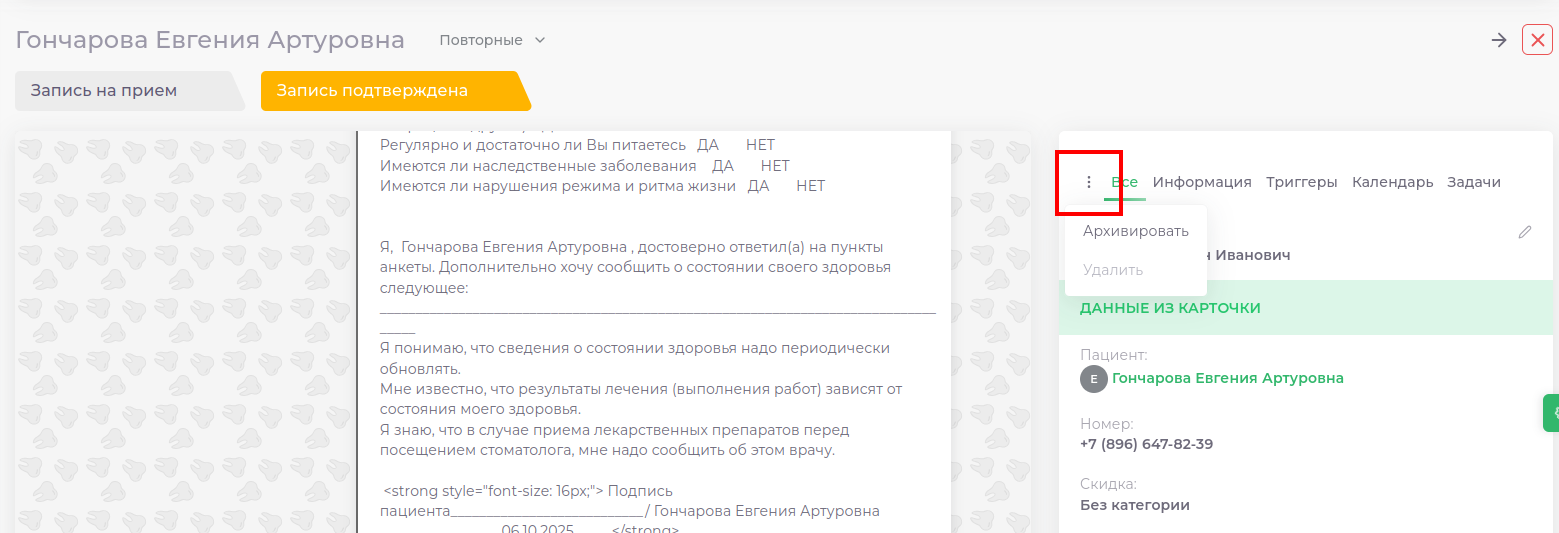Screen dimensions: 1559x533
Task: Select the Запись на прием stage
Action: point(128,91)
